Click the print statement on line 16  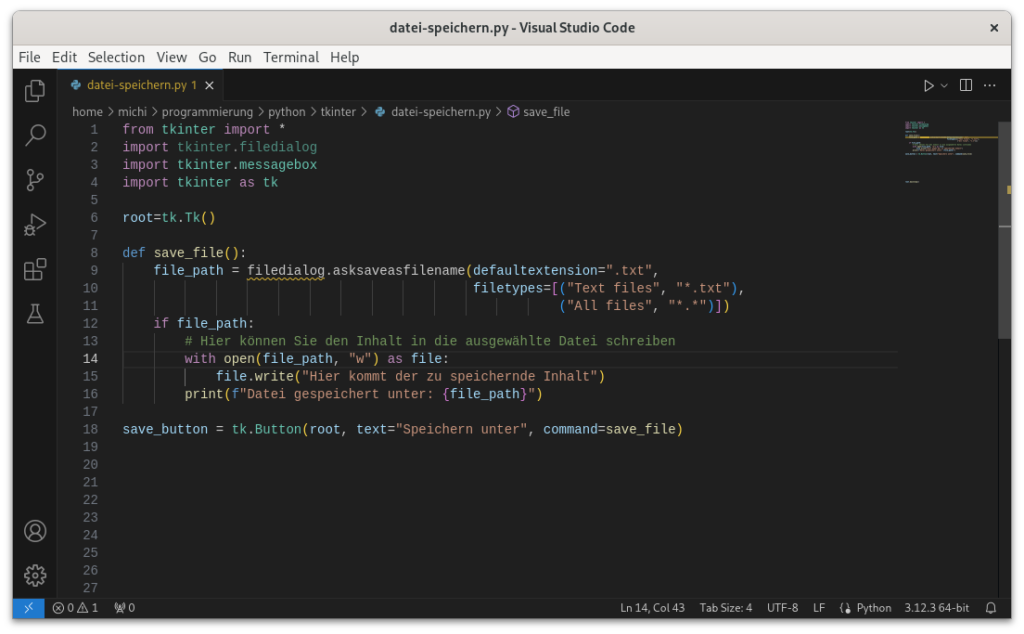tap(363, 394)
